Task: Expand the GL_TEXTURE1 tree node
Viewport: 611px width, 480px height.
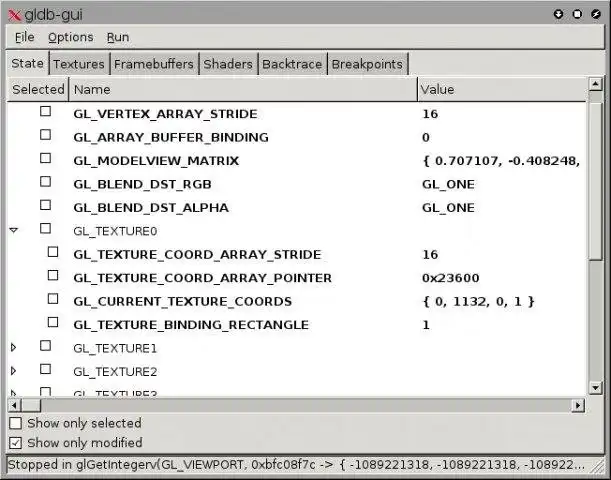Action: (14, 347)
